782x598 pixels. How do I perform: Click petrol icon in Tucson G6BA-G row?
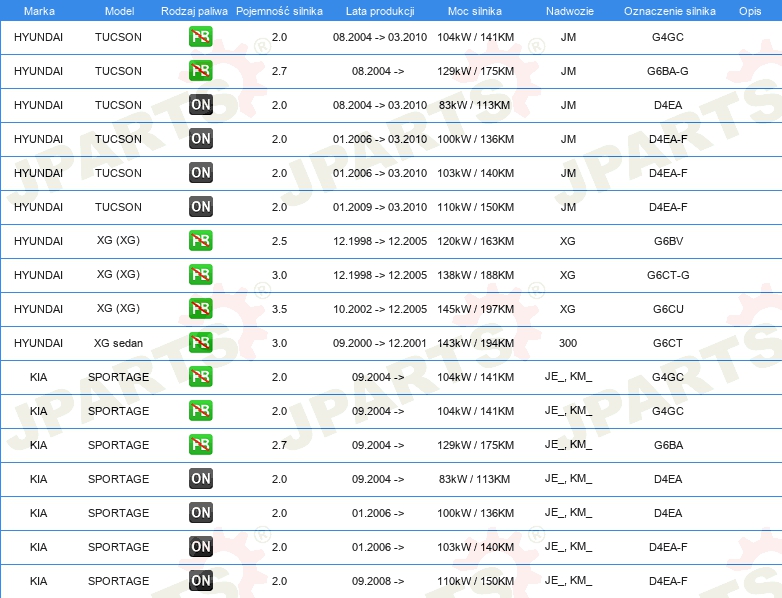pos(200,71)
